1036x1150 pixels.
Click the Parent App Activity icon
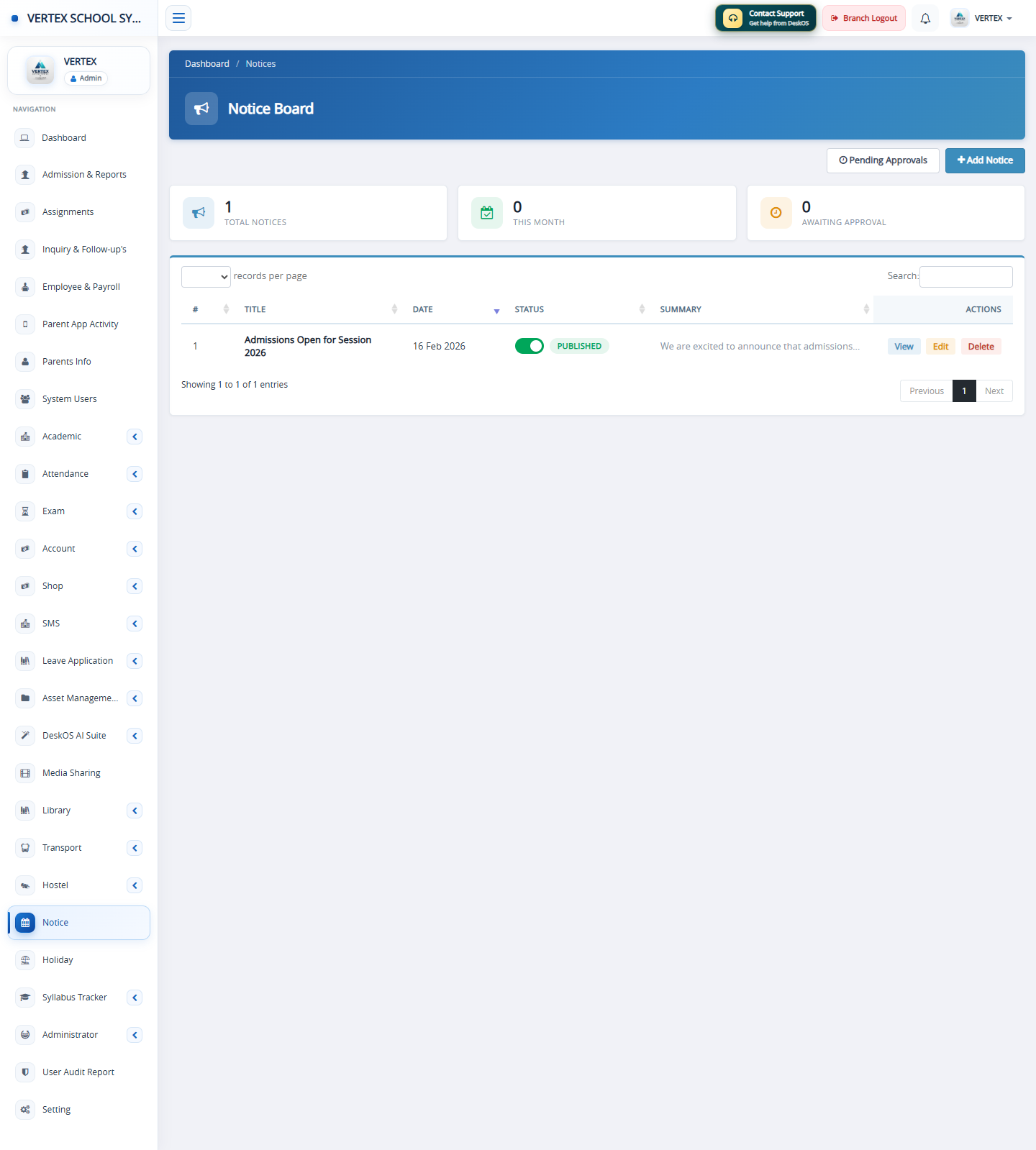tap(25, 324)
